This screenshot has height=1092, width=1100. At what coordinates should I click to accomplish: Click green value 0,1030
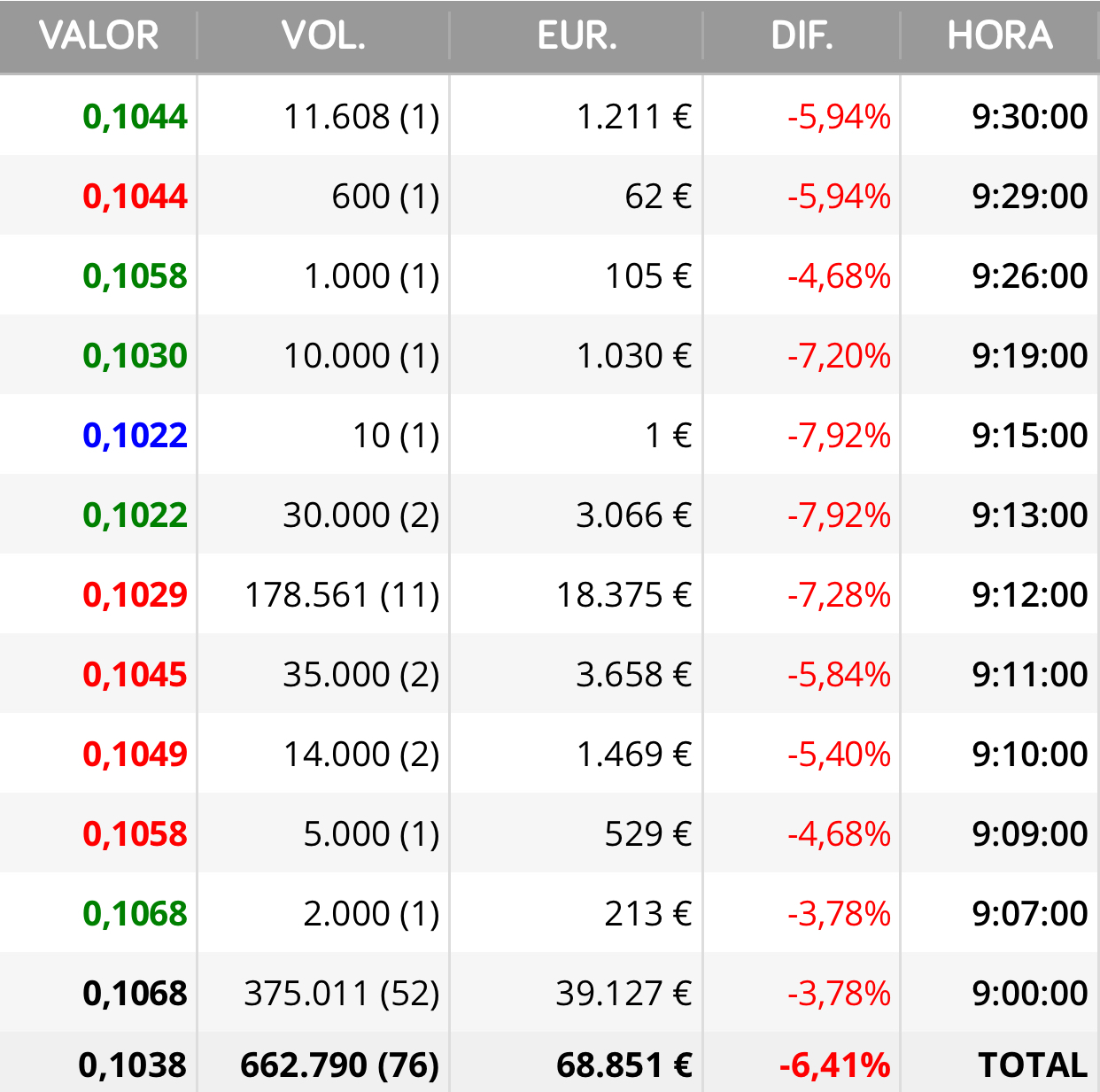point(135,355)
